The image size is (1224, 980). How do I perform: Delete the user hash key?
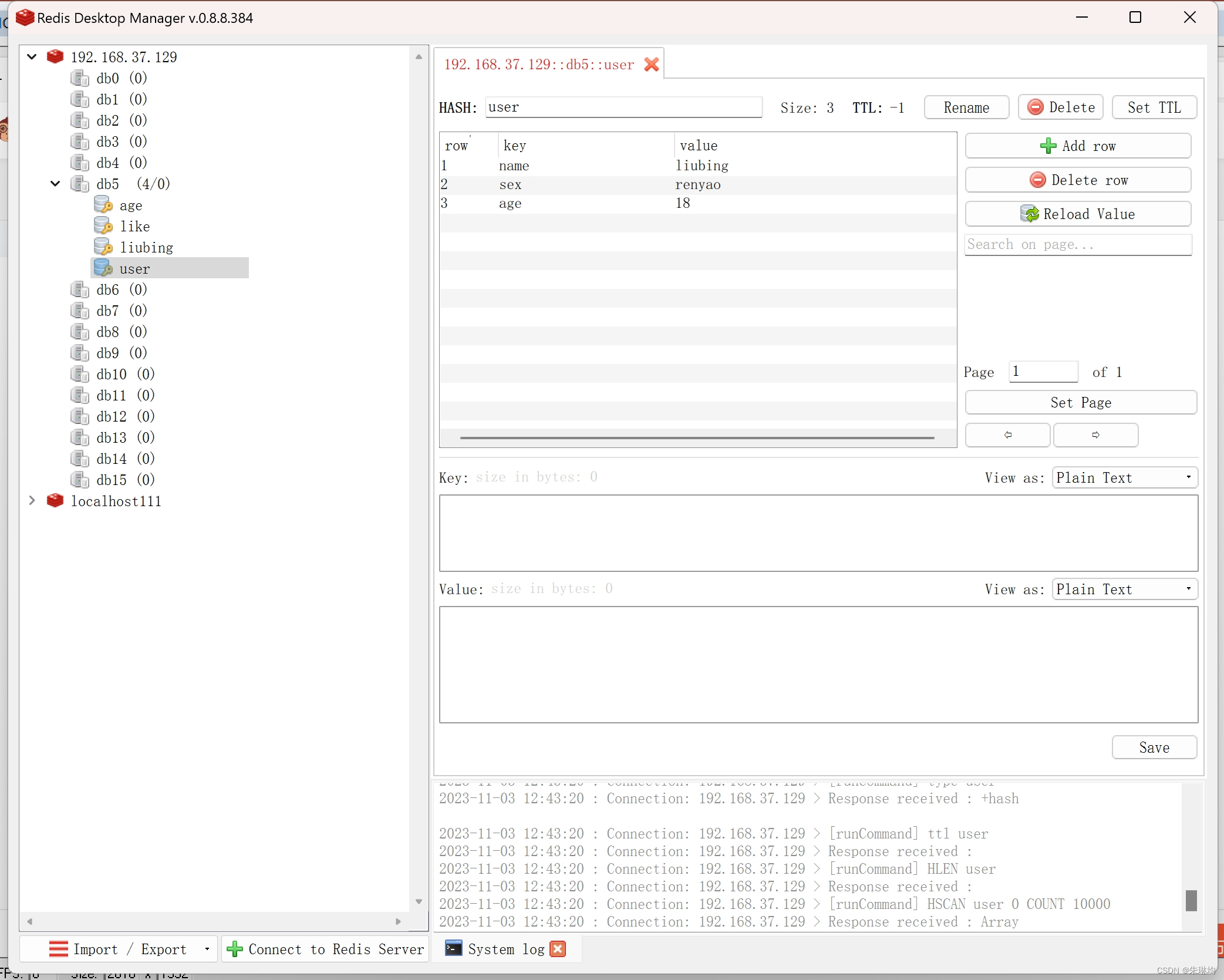1060,107
